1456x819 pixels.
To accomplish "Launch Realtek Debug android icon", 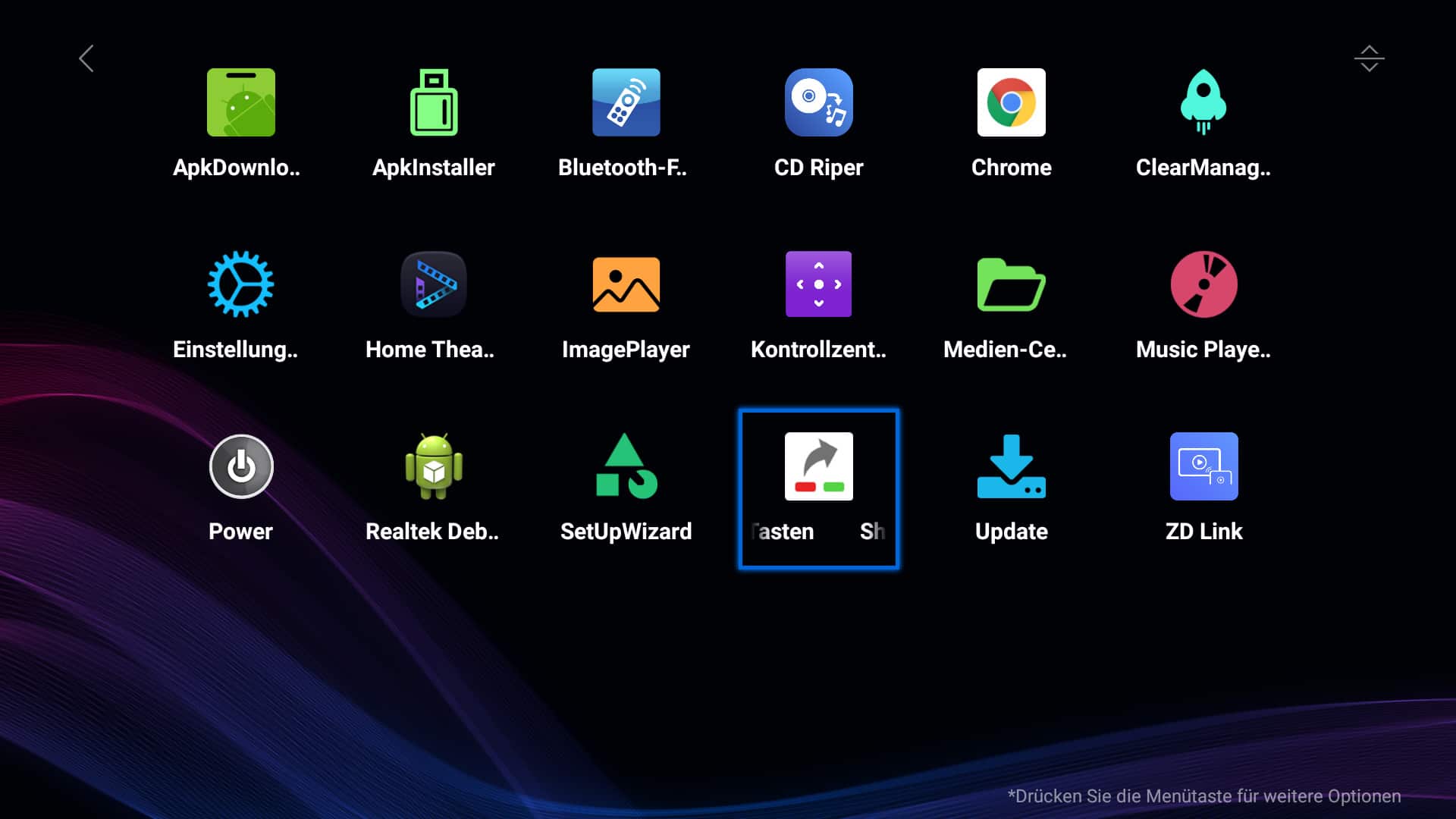I will click(434, 466).
